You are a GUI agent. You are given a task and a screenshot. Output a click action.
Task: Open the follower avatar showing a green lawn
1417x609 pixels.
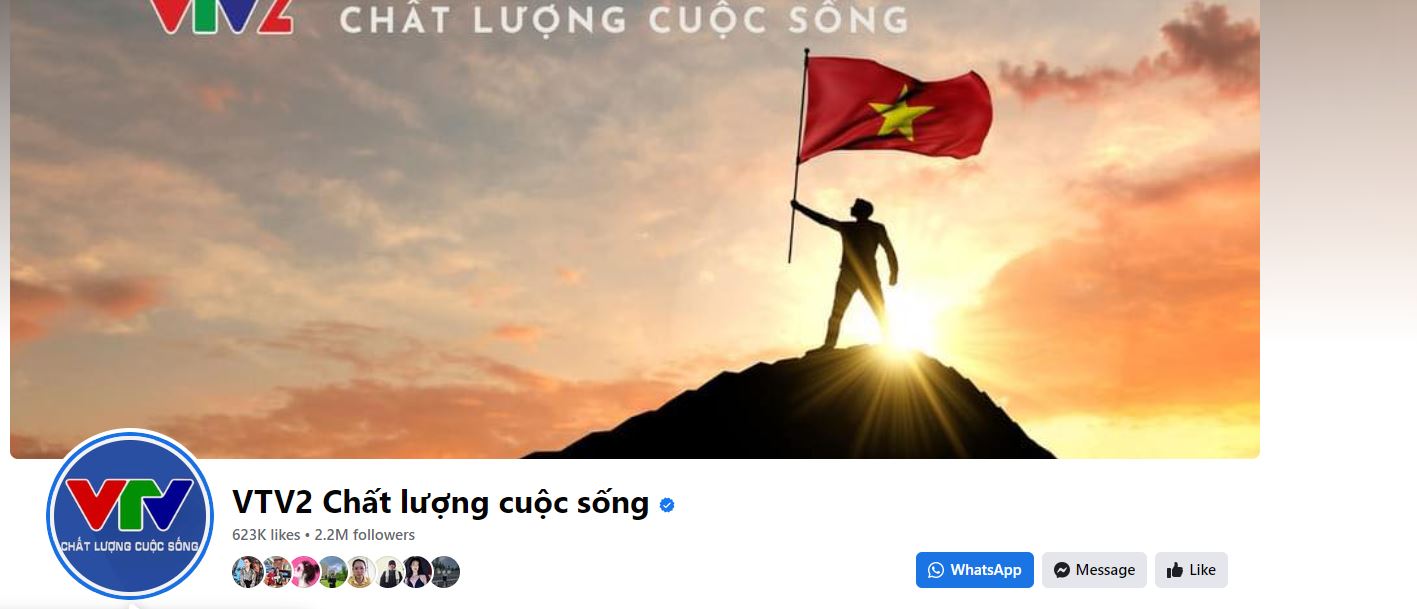click(332, 572)
